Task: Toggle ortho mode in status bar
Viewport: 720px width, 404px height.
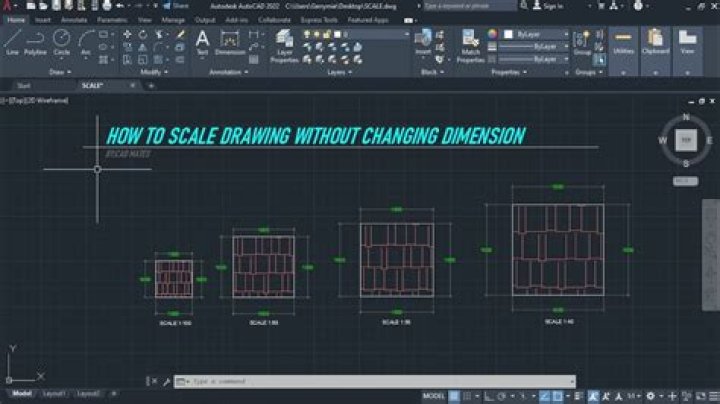Action: (489, 396)
